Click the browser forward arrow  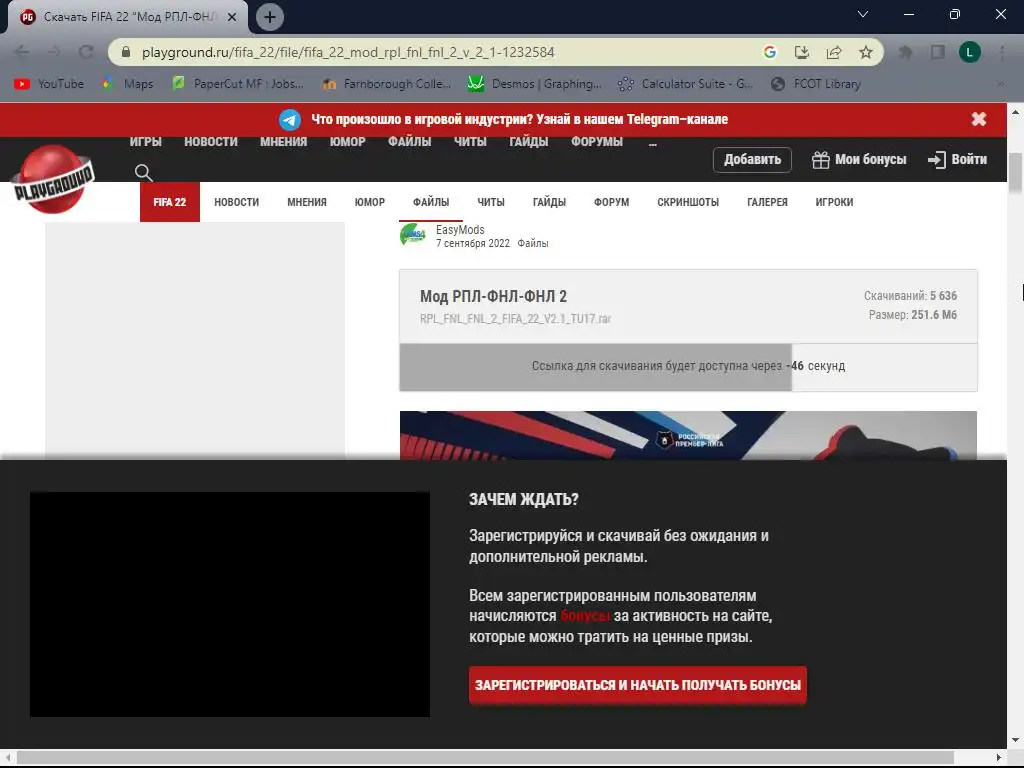coord(54,52)
